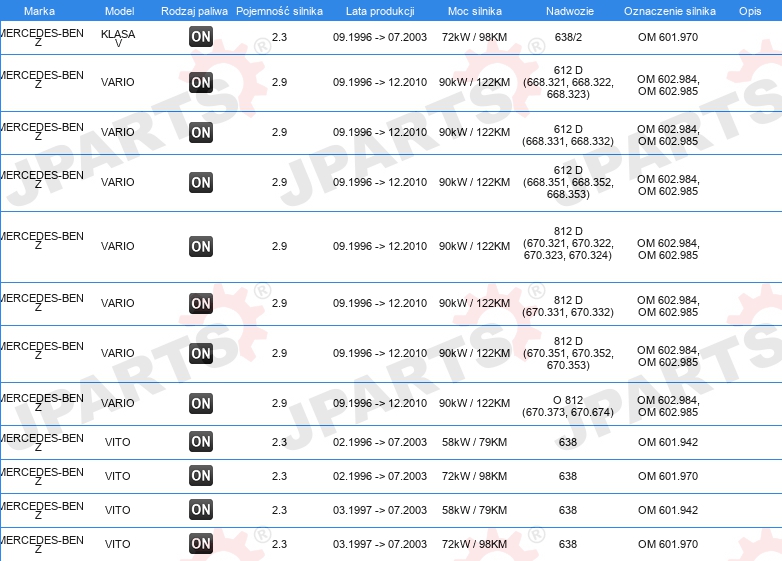Select the KLASA V model cell
782x561 pixels.
(x=118, y=38)
